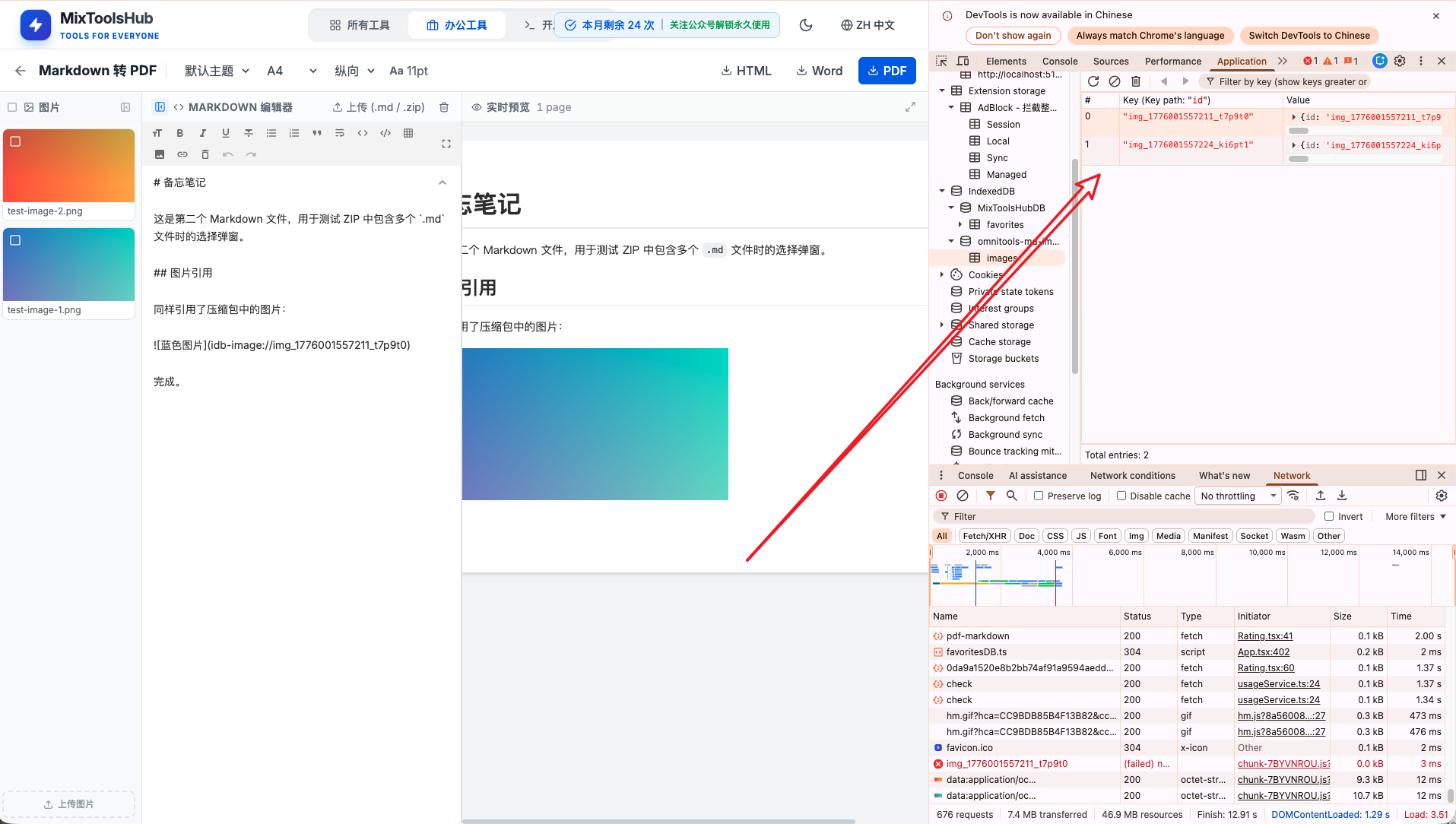Viewport: 1456px width, 824px height.
Task: Collapse the IndexedDB tree in Application panel
Action: coord(942,191)
